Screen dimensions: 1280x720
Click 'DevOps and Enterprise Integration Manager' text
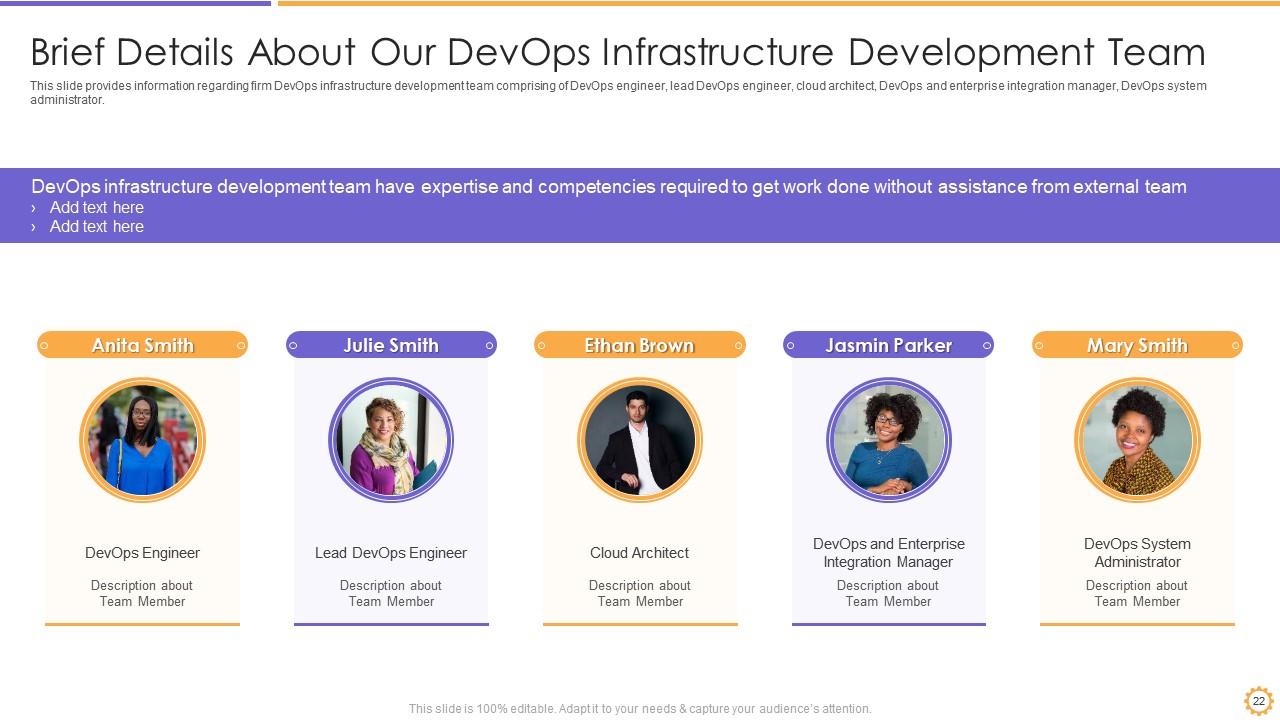[888, 553]
